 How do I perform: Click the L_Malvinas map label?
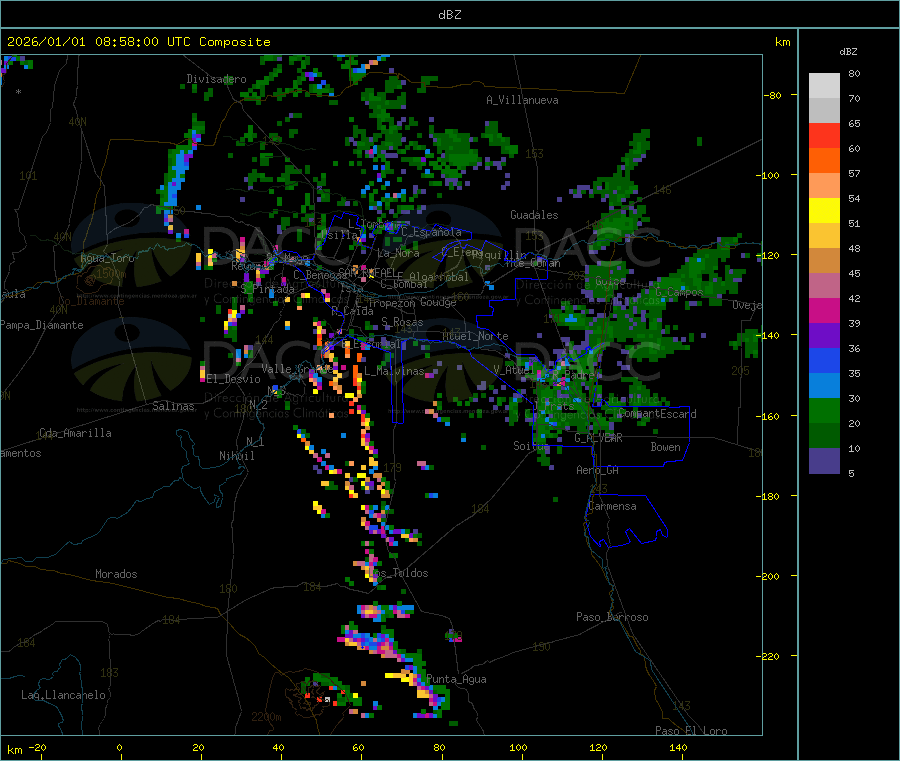(394, 371)
